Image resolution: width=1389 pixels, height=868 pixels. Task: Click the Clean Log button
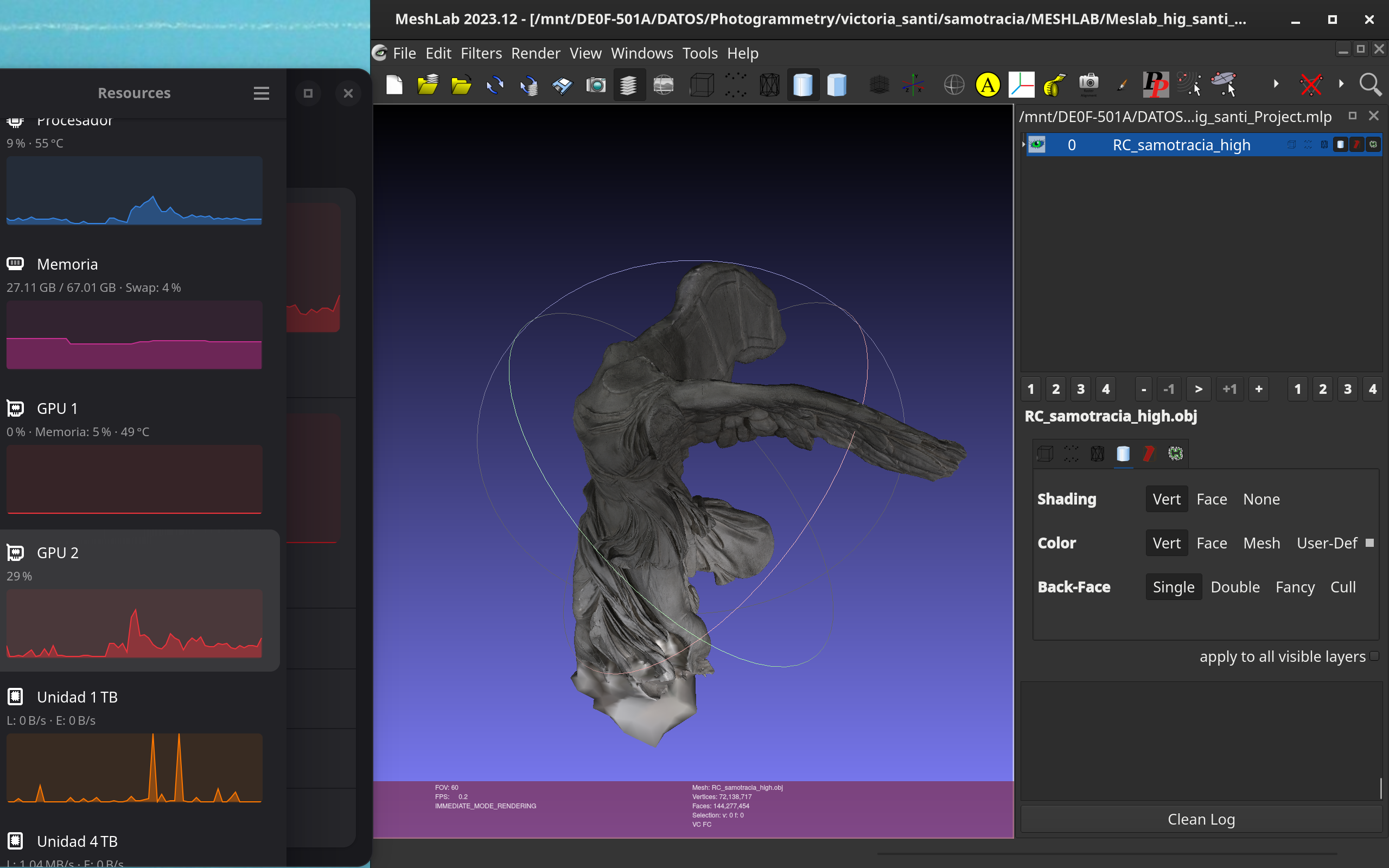tap(1201, 819)
